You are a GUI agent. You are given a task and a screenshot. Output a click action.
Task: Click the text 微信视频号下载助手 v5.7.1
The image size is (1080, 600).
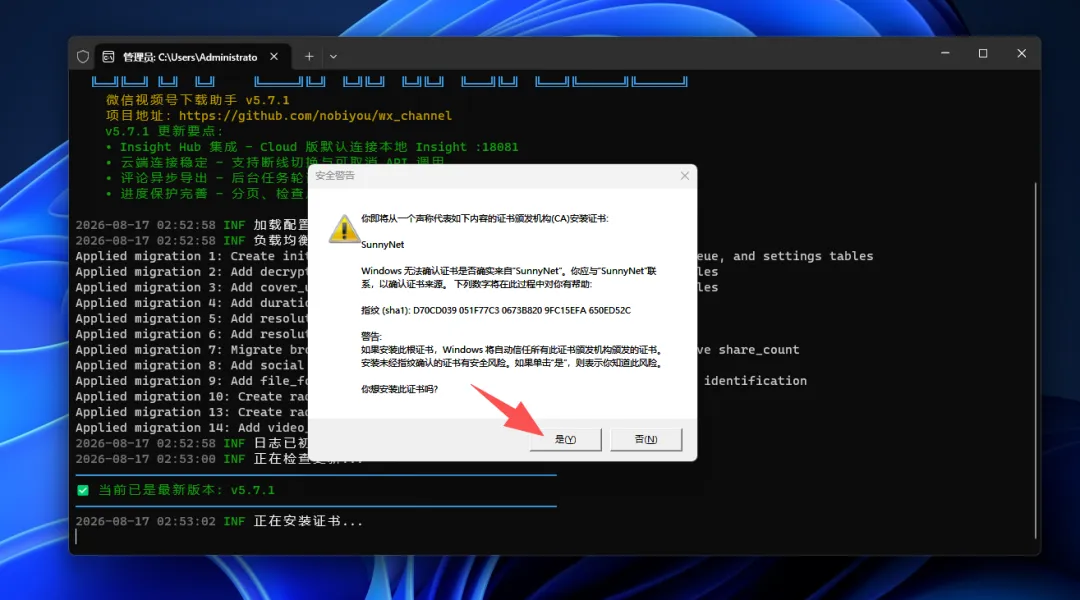click(x=198, y=100)
